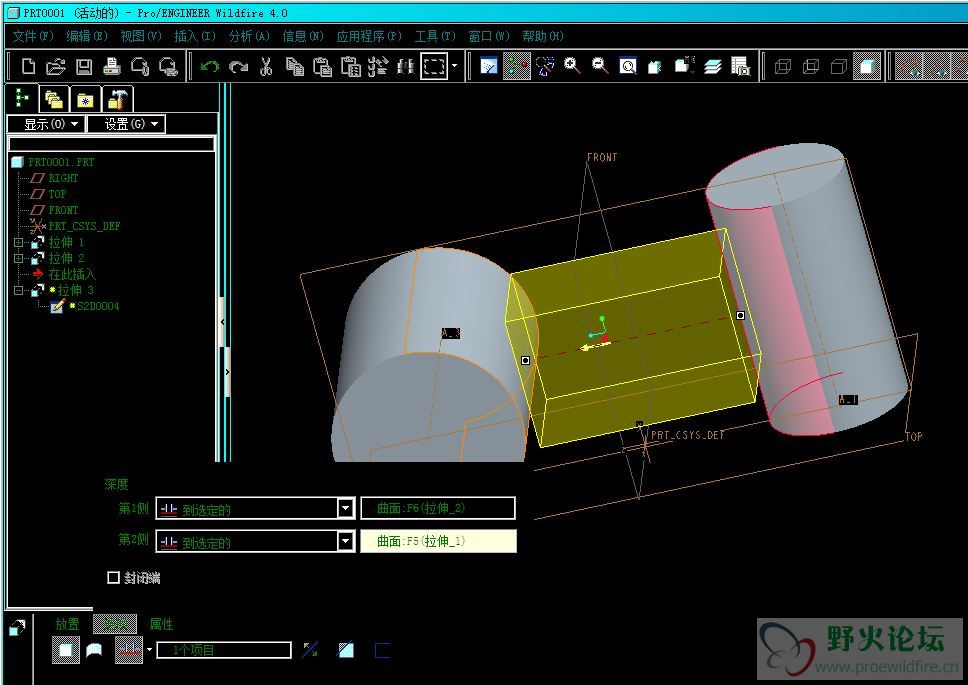Open the 放置 panel tab

tap(67, 624)
